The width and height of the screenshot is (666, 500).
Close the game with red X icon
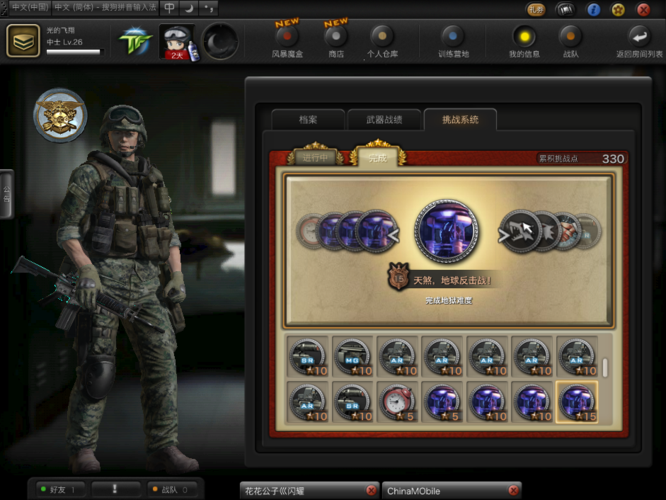(x=643, y=9)
